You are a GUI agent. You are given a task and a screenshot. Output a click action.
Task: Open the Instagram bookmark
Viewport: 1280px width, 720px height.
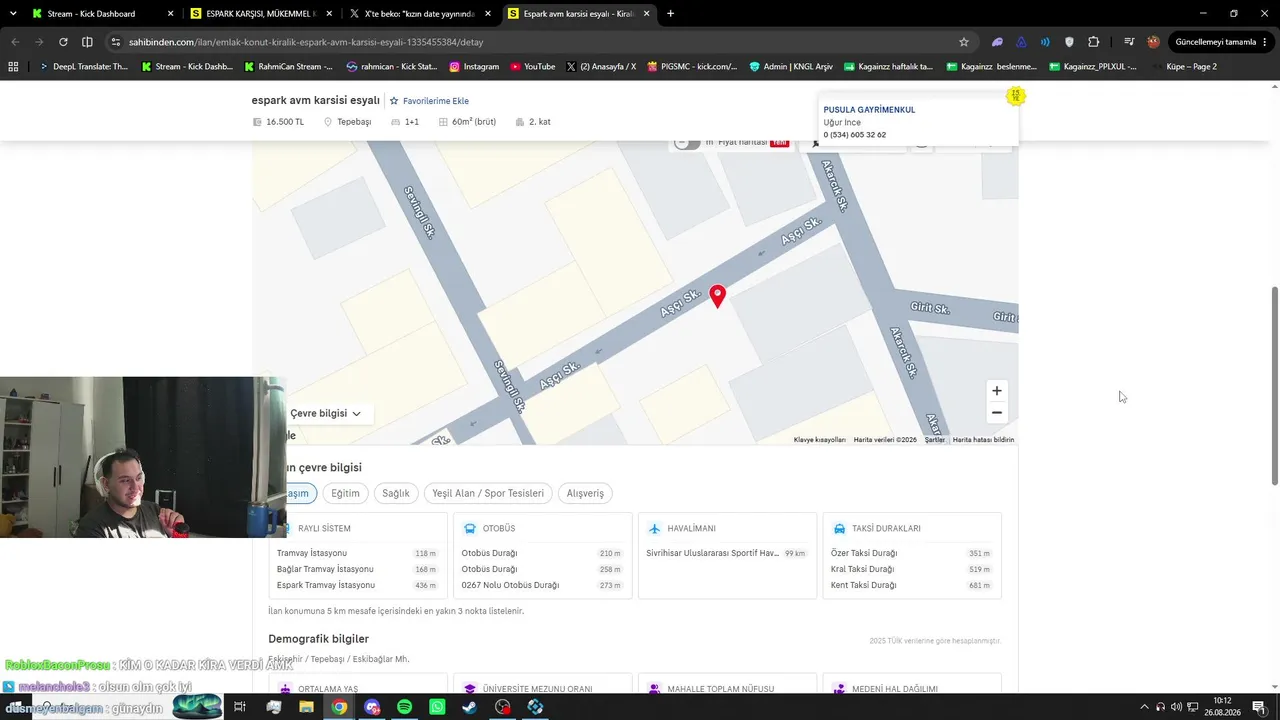pos(474,66)
